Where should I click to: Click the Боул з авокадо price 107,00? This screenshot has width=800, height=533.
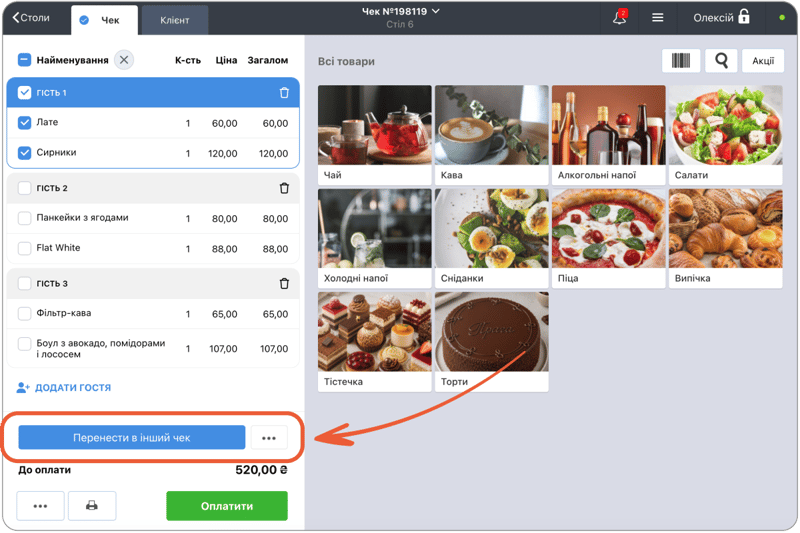pos(223,349)
